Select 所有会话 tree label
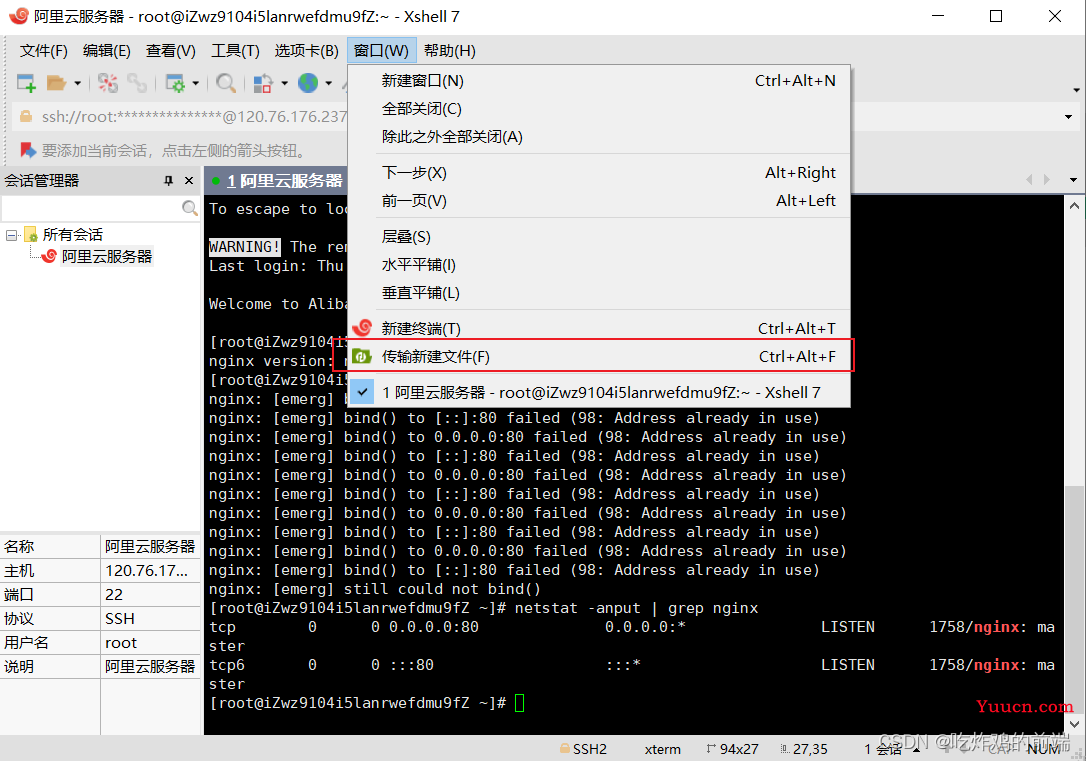 (73, 235)
